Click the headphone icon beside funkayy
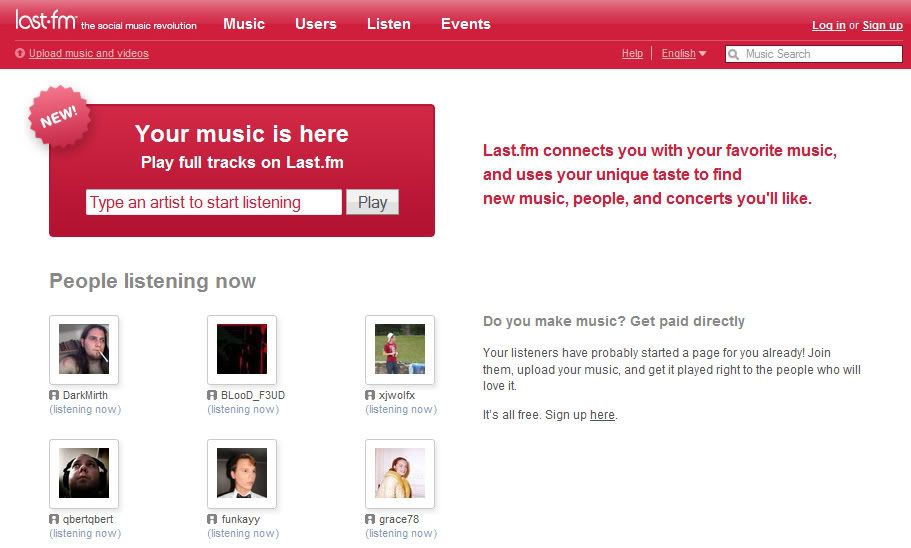The height and width of the screenshot is (548, 911). click(x=212, y=519)
